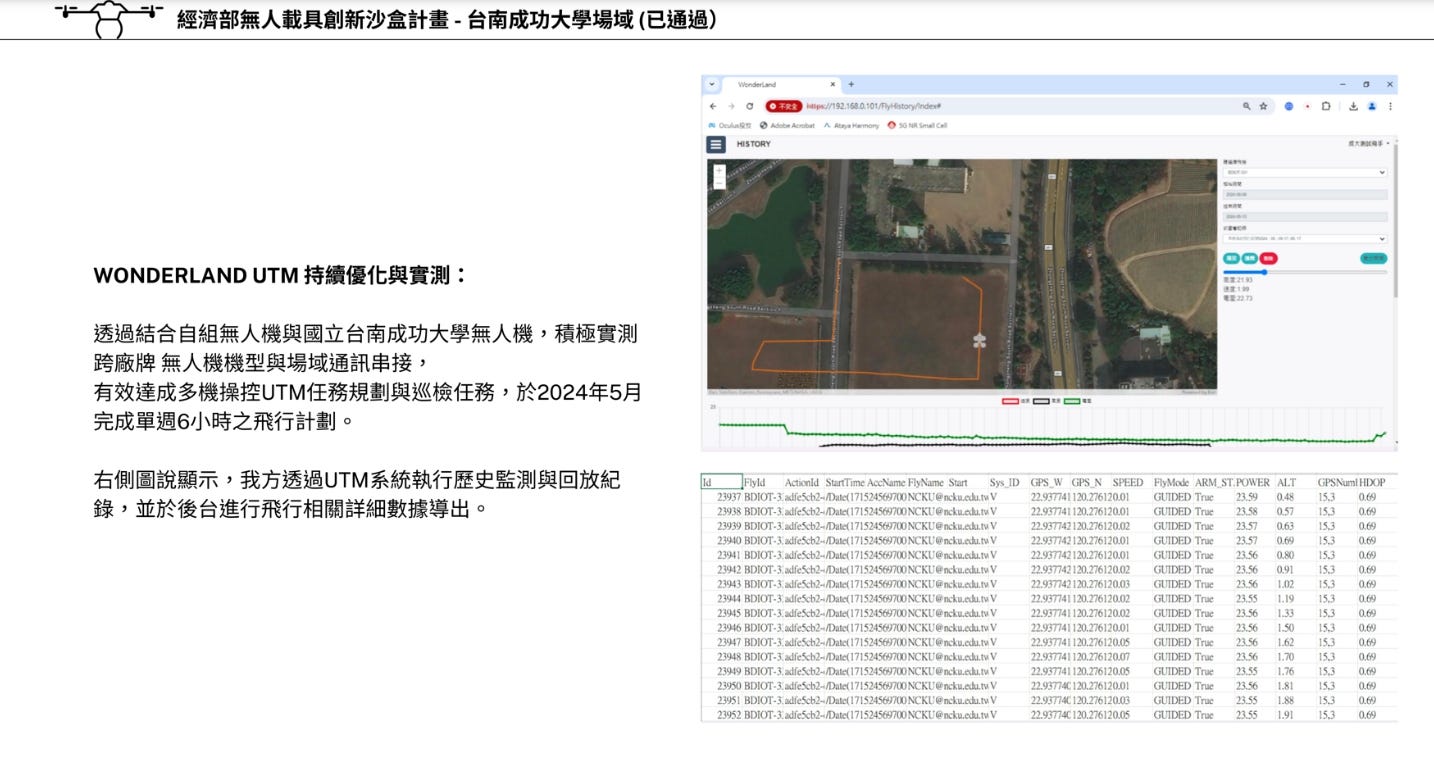
Task: Open the browser three-dot menu
Action: point(1390,106)
